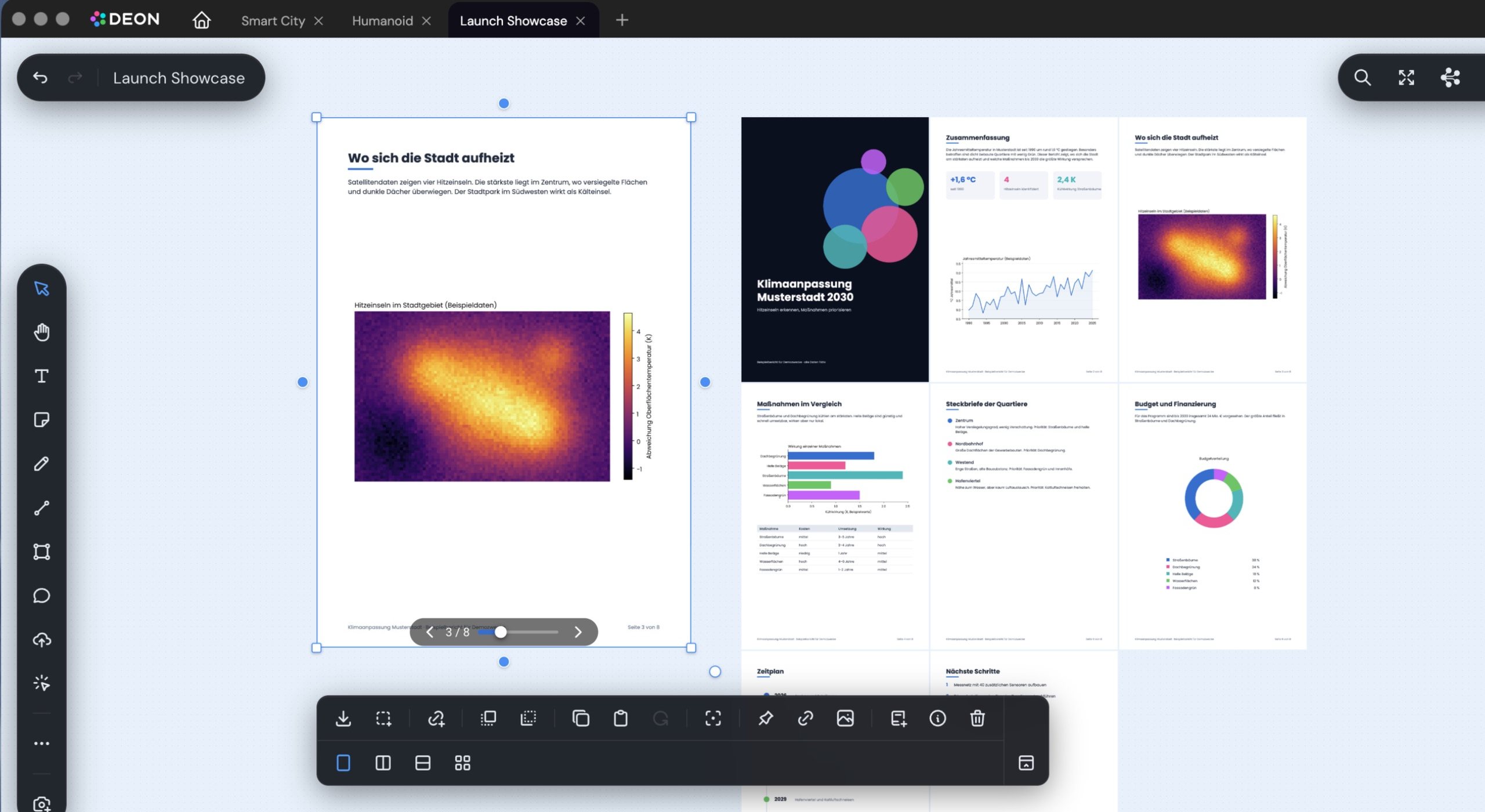Toggle fullscreen fit view
This screenshot has height=812, width=1485.
(1406, 77)
